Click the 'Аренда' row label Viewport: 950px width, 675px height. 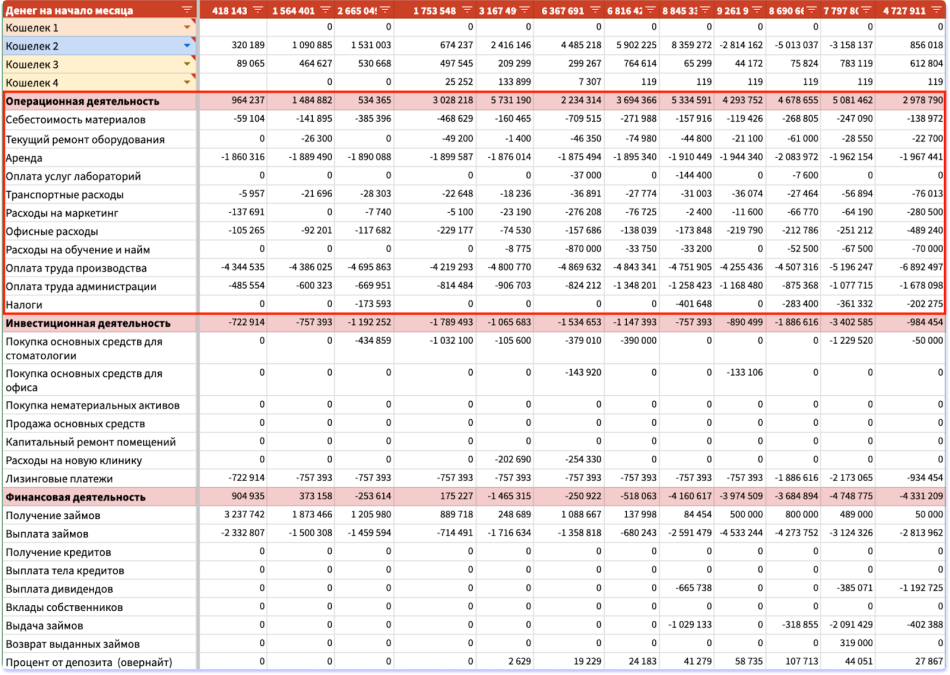point(24,158)
